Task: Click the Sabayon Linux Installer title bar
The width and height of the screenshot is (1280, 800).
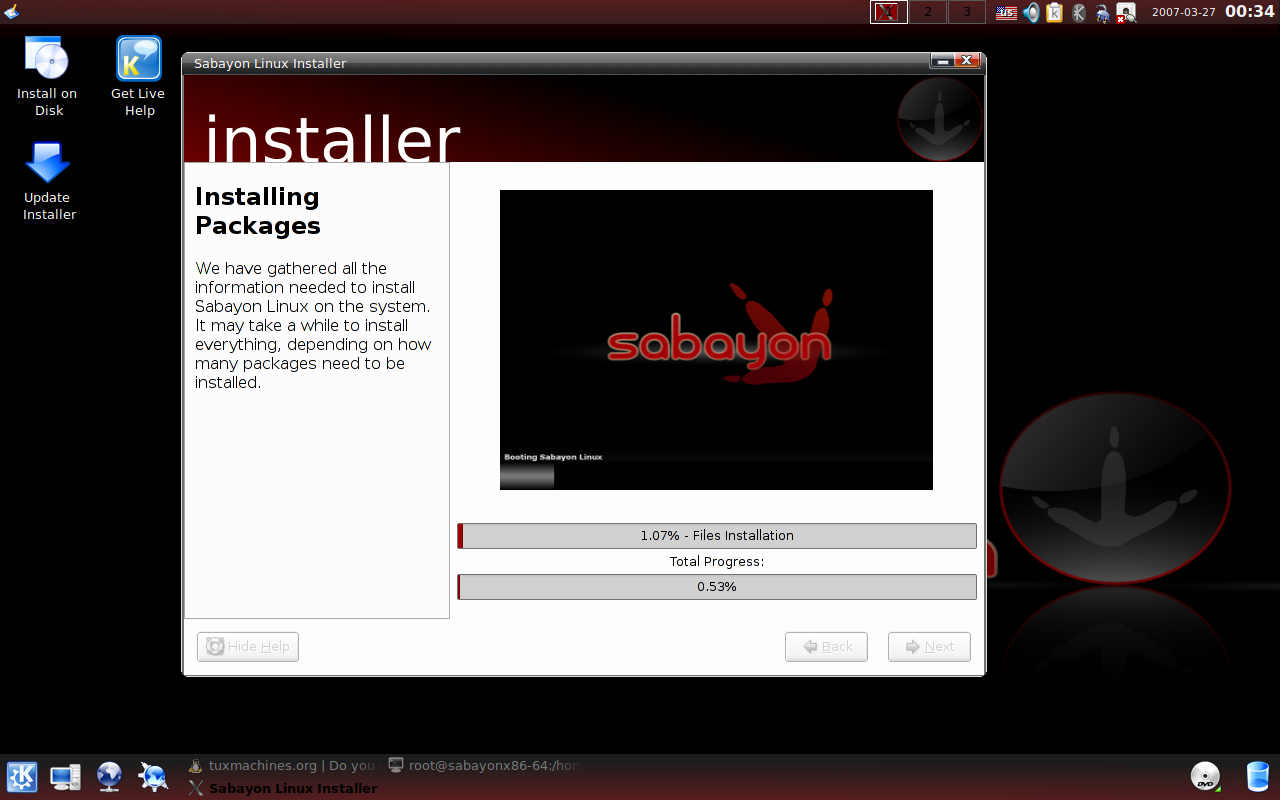Action: click(555, 63)
